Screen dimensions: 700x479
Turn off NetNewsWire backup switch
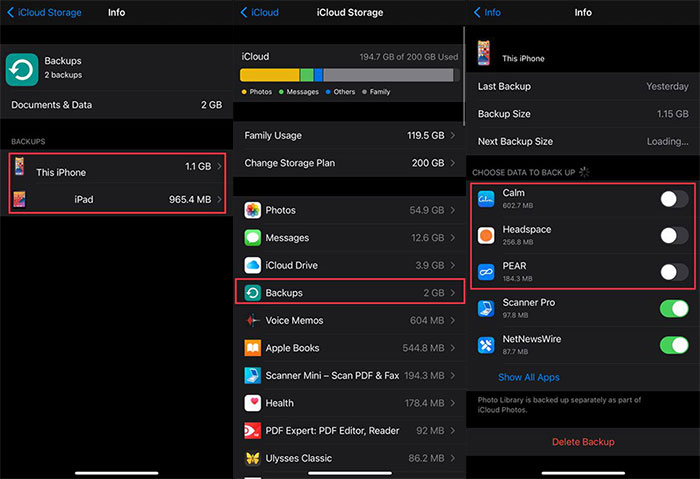click(674, 345)
